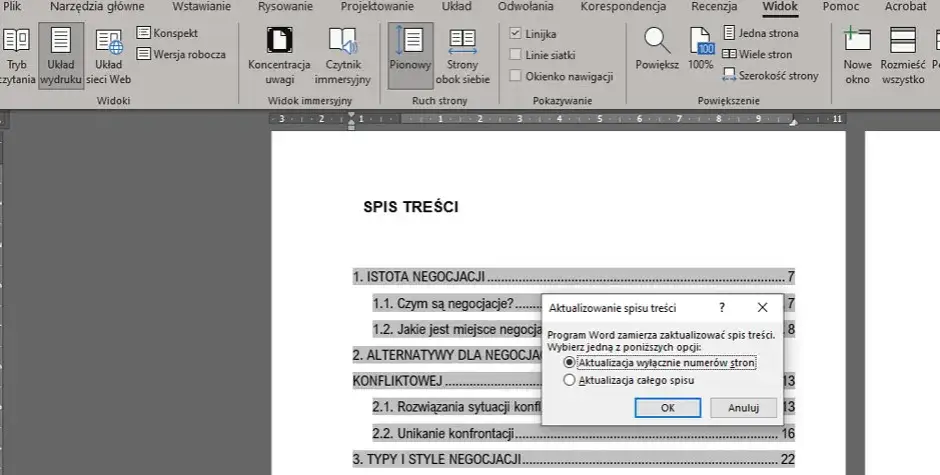Open Tryb czytania reading mode view
This screenshot has height=475, width=940.
click(16, 56)
